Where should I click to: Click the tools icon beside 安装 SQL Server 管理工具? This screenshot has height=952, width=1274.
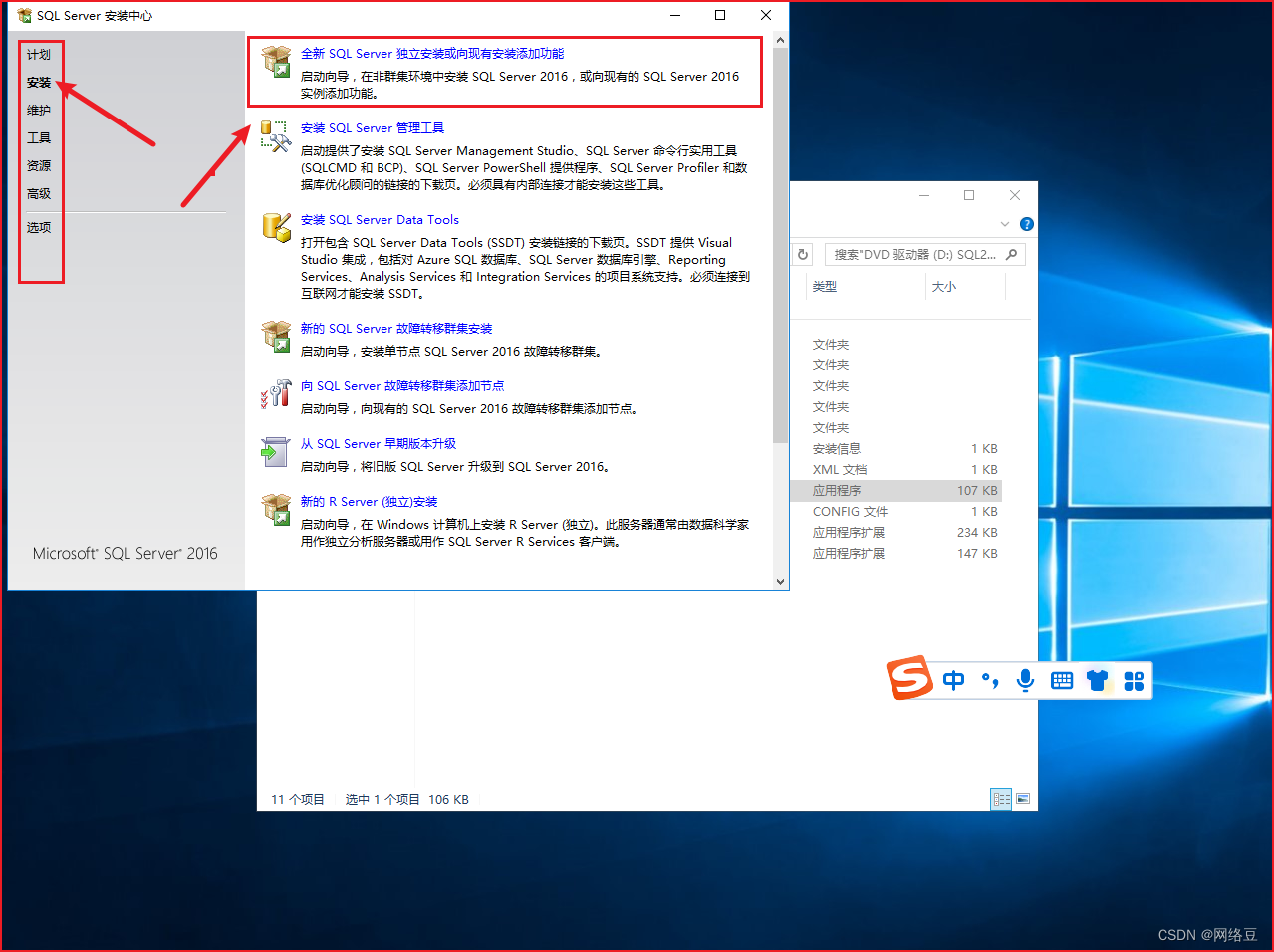pos(276,136)
